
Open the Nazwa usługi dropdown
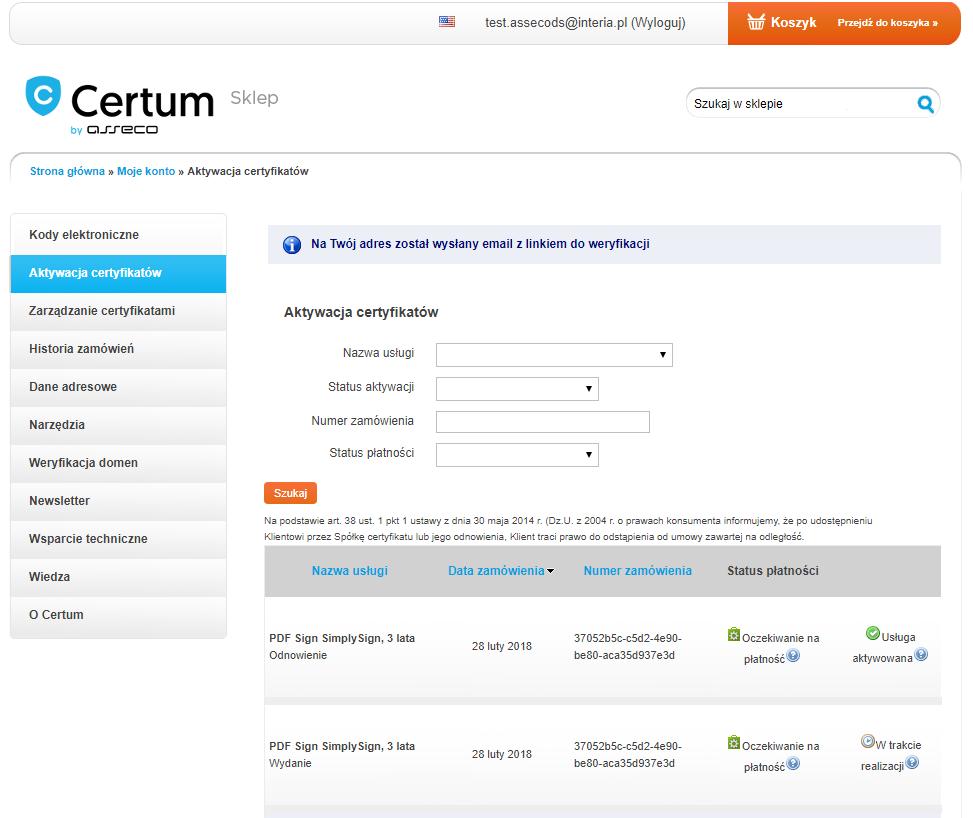click(x=554, y=355)
